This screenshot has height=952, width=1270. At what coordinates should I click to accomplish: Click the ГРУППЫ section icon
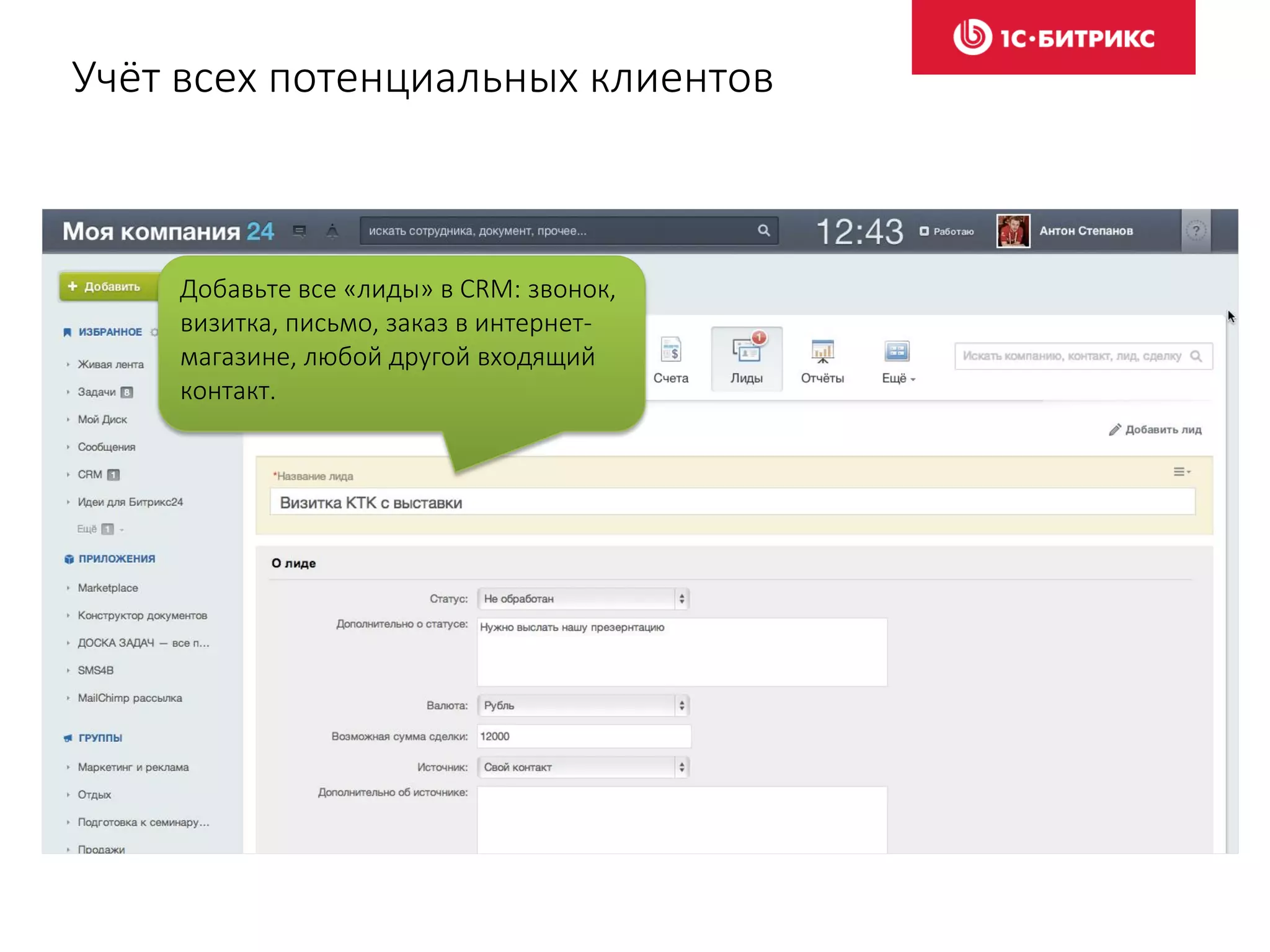pos(68,738)
